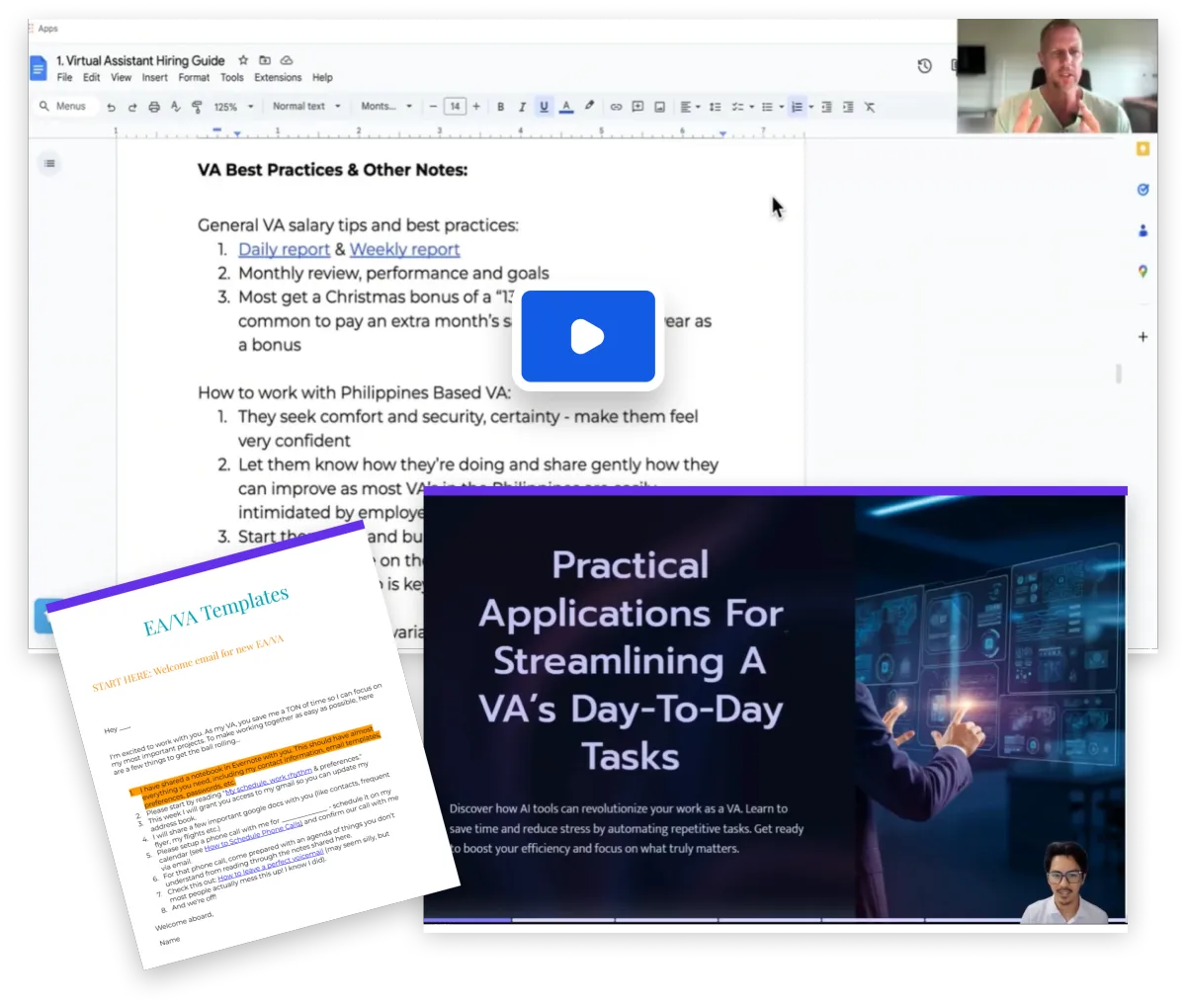Toggle bold formatting

pos(500,107)
